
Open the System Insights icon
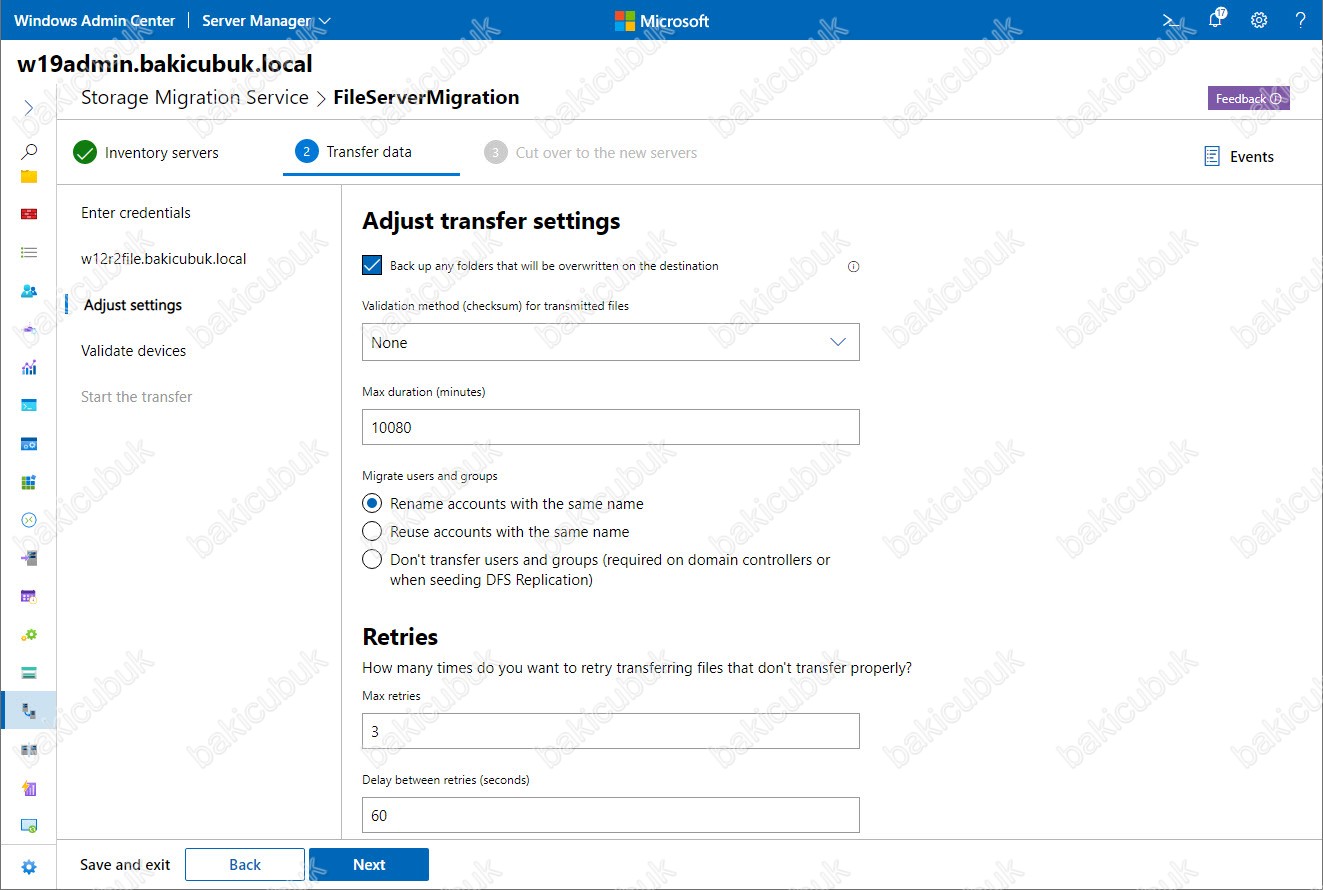click(29, 788)
